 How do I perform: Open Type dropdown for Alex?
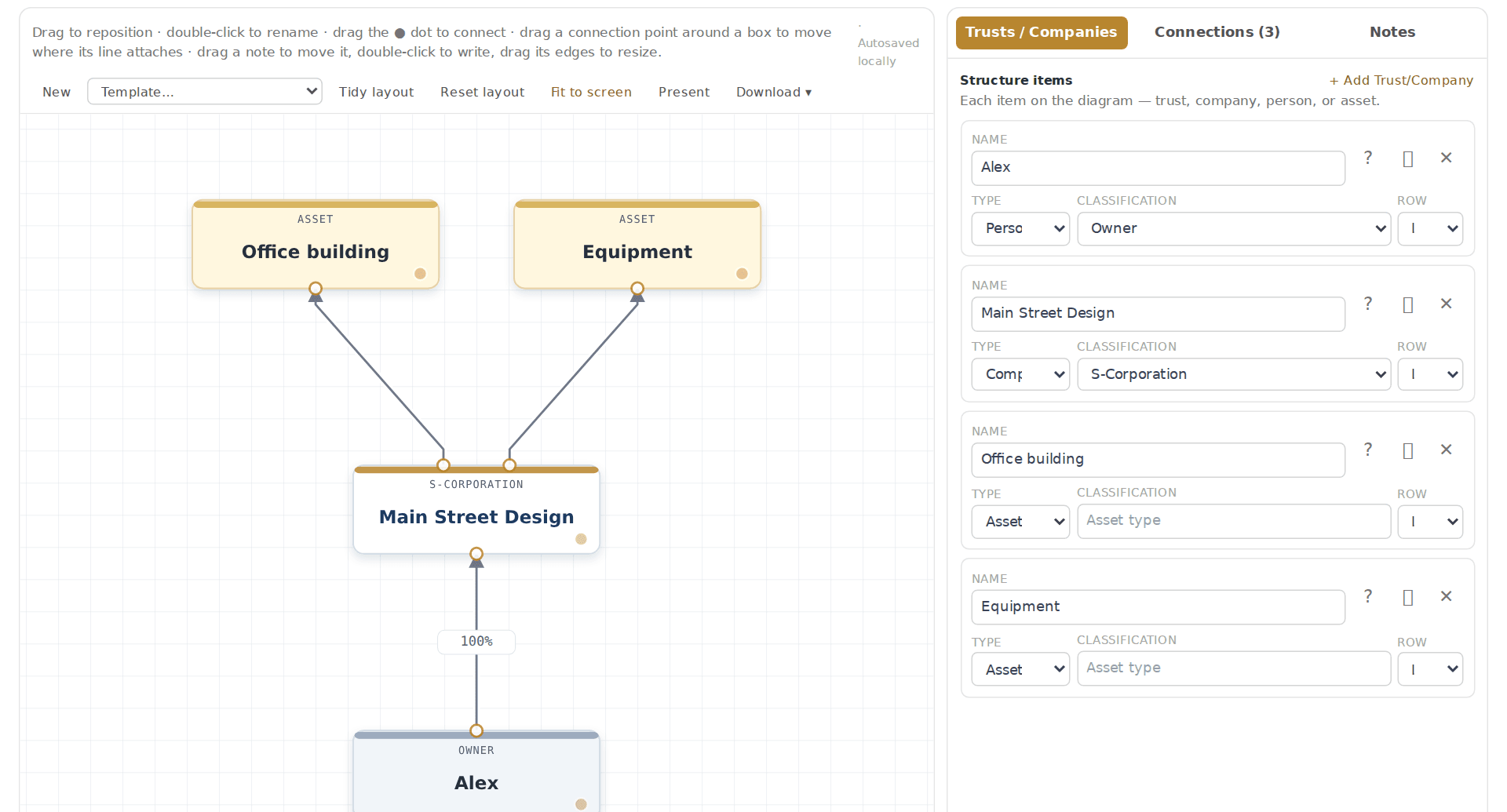(x=1020, y=228)
